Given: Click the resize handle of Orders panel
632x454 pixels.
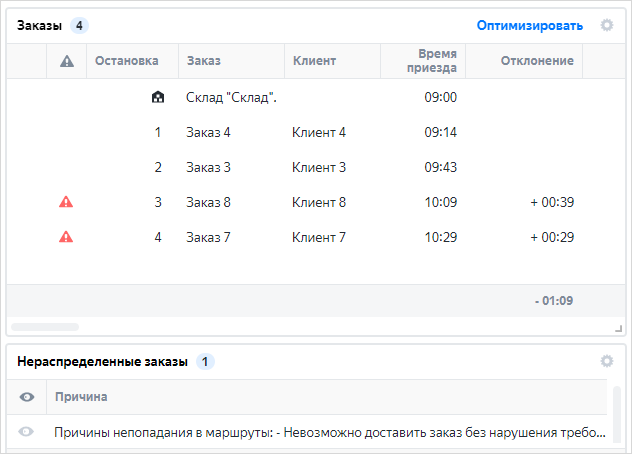Looking at the screenshot, I should coord(618,328).
